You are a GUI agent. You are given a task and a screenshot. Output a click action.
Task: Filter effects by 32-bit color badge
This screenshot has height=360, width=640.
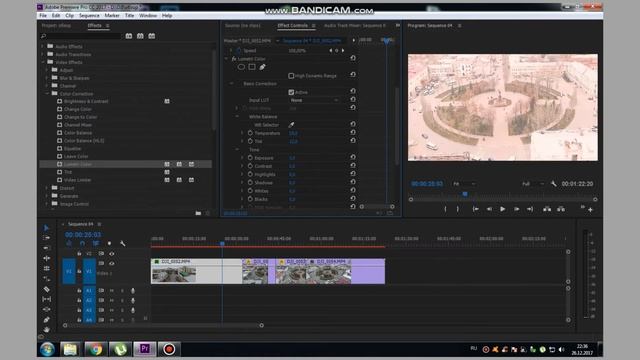click(140, 36)
